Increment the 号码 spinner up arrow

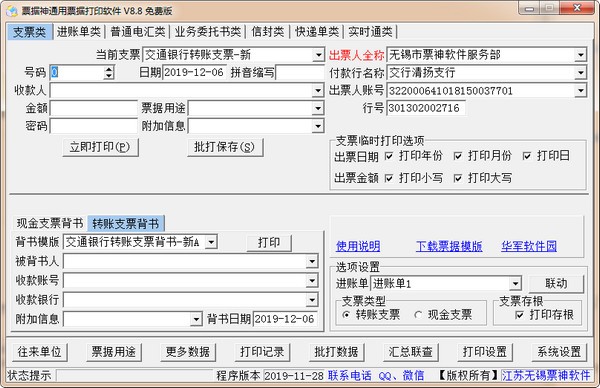109,69
